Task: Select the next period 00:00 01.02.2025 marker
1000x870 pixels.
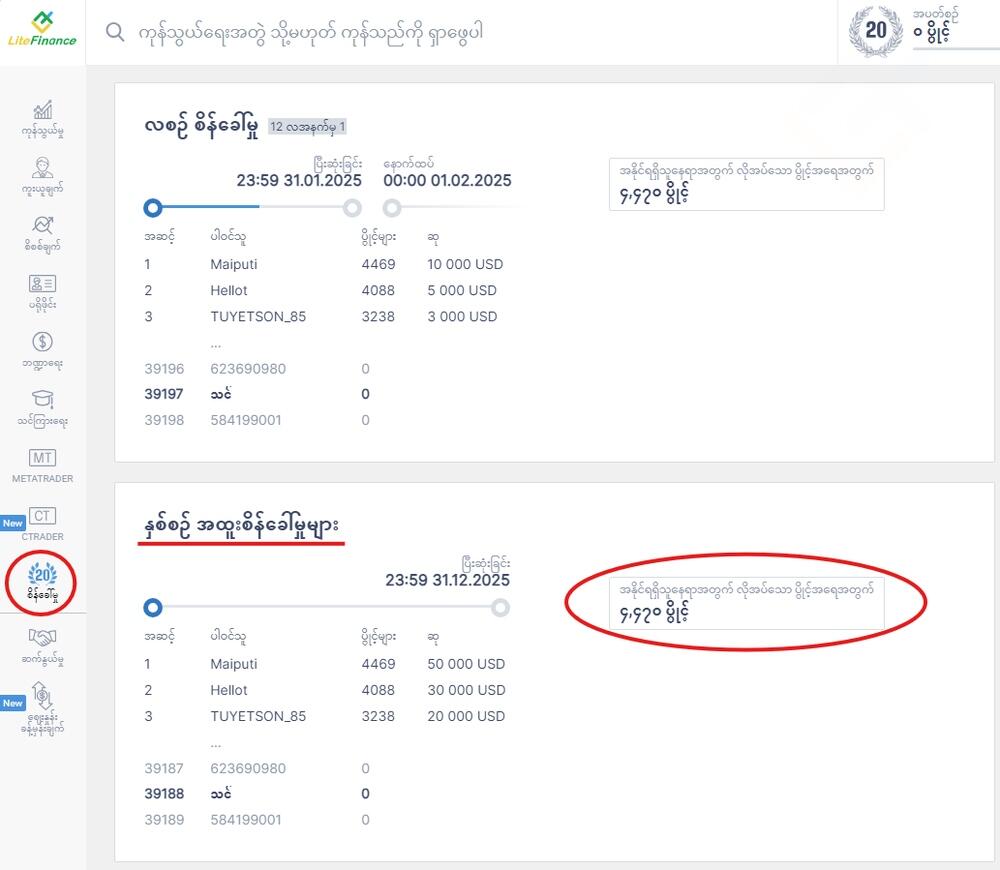Action: click(392, 208)
